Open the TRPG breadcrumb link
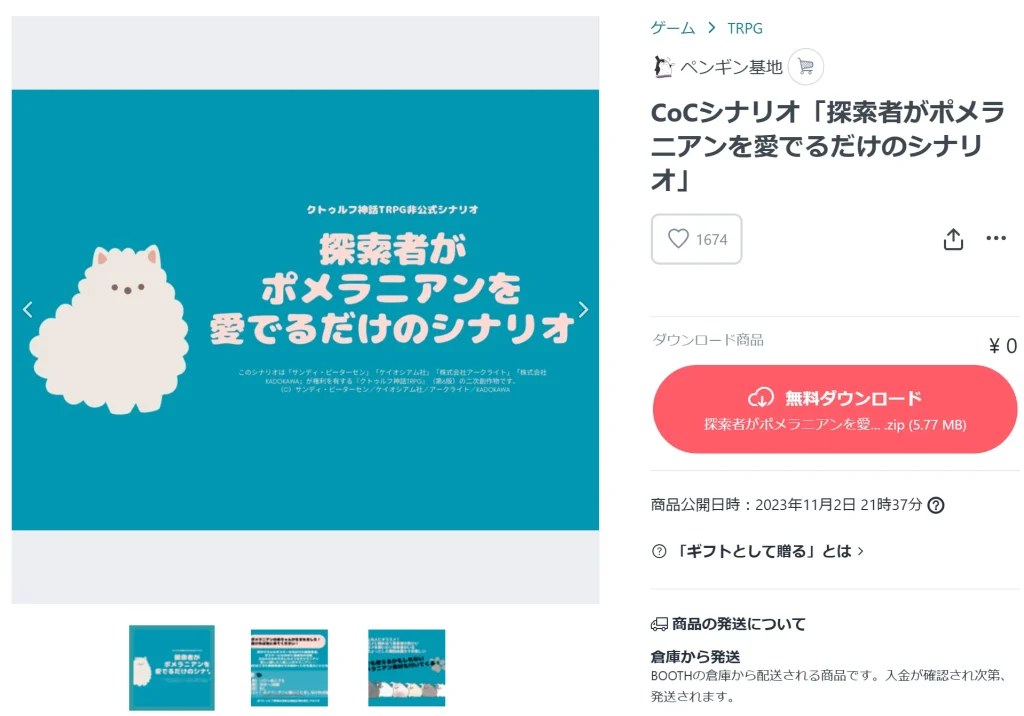 click(744, 28)
